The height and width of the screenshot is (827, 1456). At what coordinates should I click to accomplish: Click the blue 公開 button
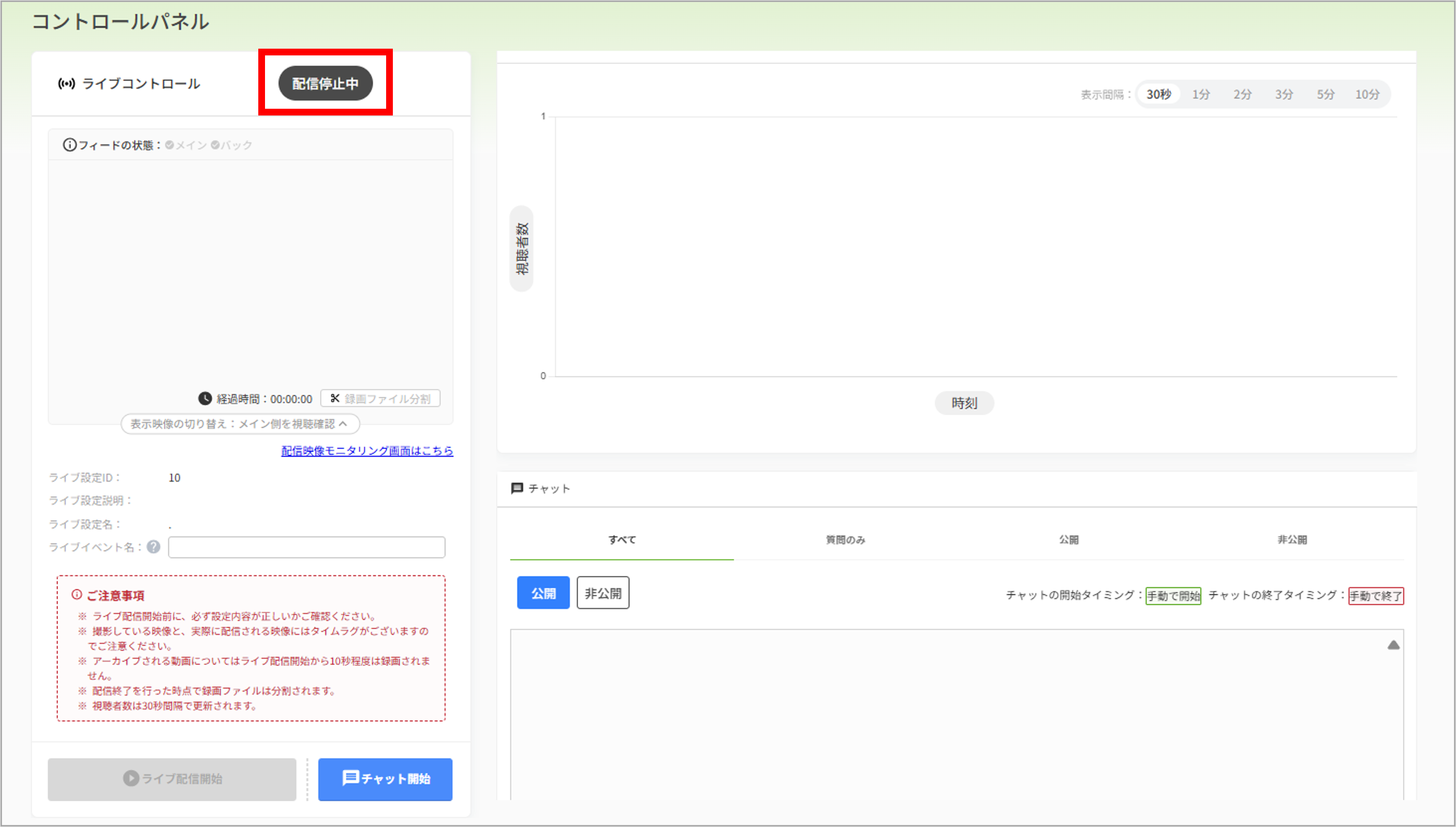click(x=543, y=593)
